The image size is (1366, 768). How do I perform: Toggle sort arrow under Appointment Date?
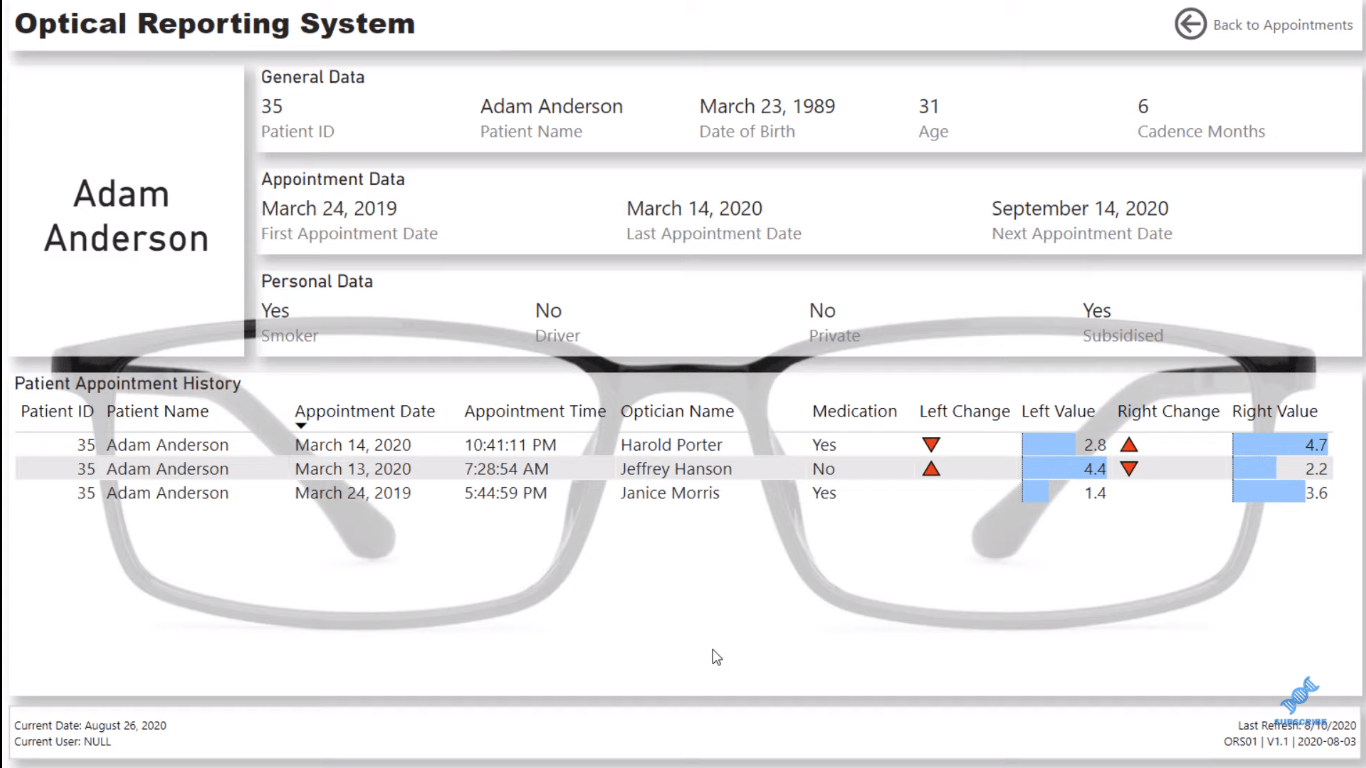pyautogui.click(x=301, y=426)
